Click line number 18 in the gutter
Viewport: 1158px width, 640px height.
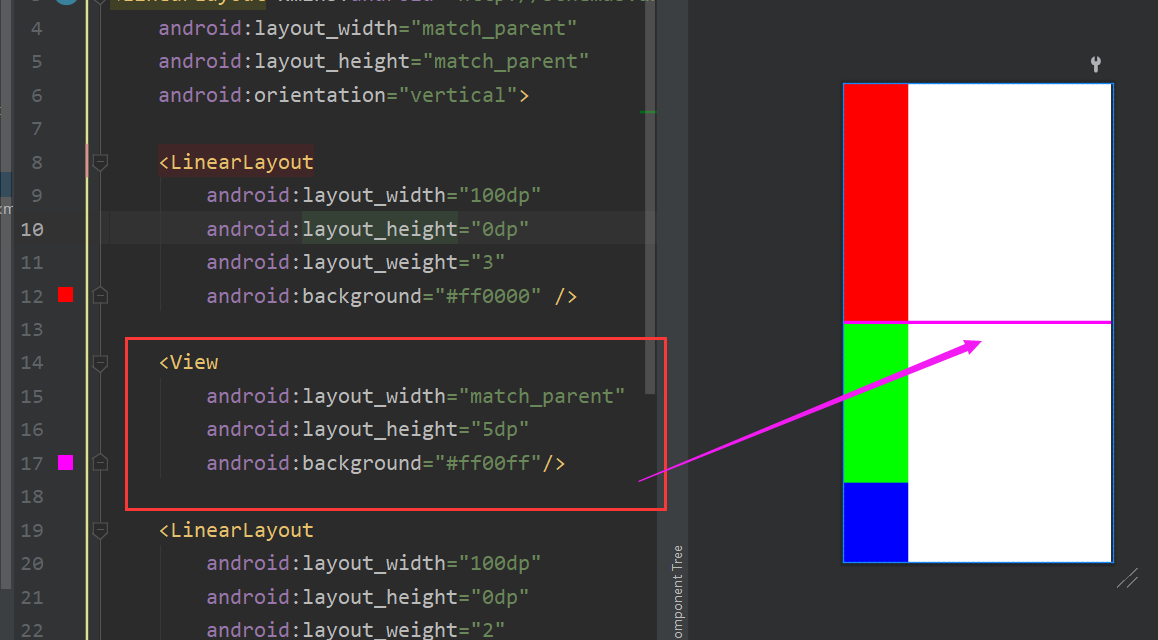[32, 497]
